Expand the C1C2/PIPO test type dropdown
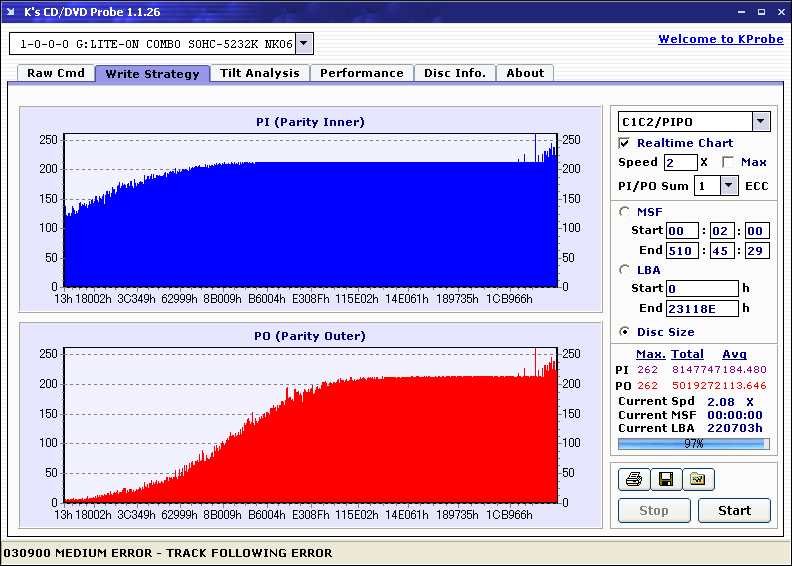 (x=761, y=121)
